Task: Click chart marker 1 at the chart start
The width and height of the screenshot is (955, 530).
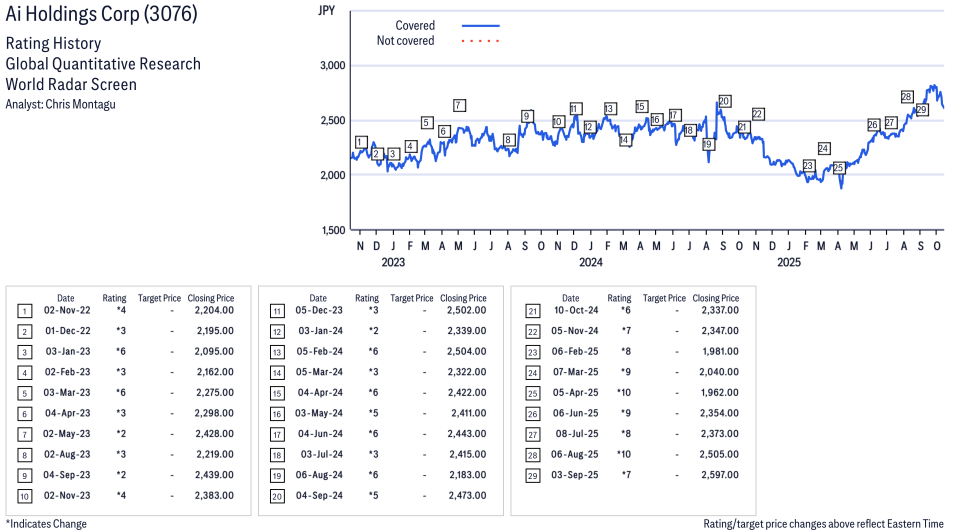Action: (360, 142)
